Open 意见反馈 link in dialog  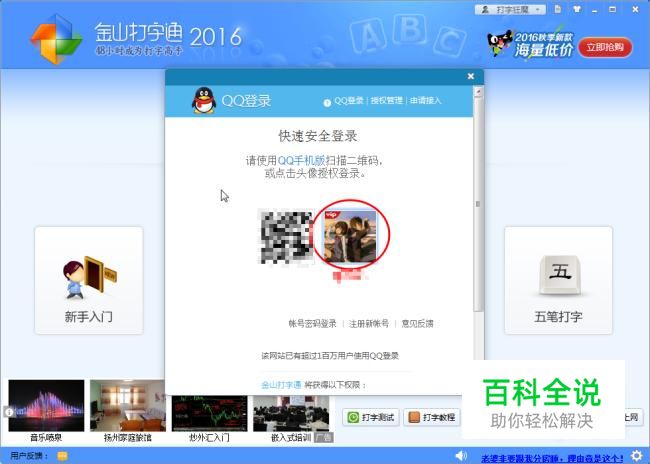(x=417, y=323)
